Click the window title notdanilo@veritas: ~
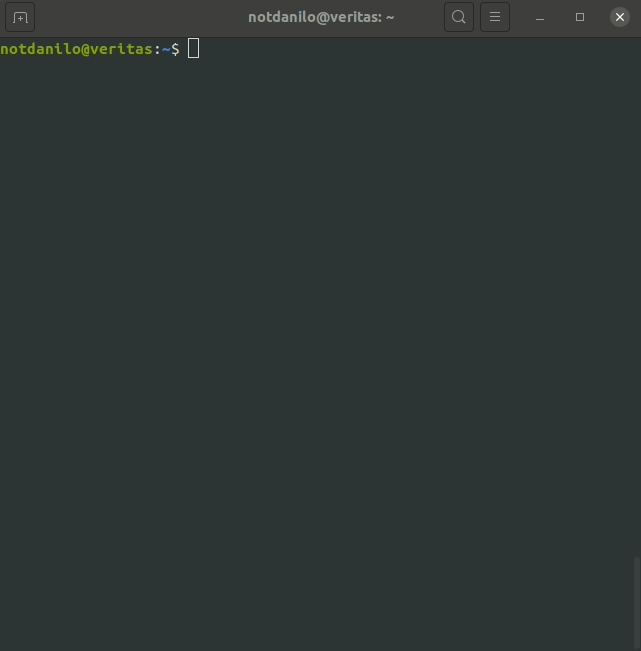The width and height of the screenshot is (641, 651). click(321, 17)
